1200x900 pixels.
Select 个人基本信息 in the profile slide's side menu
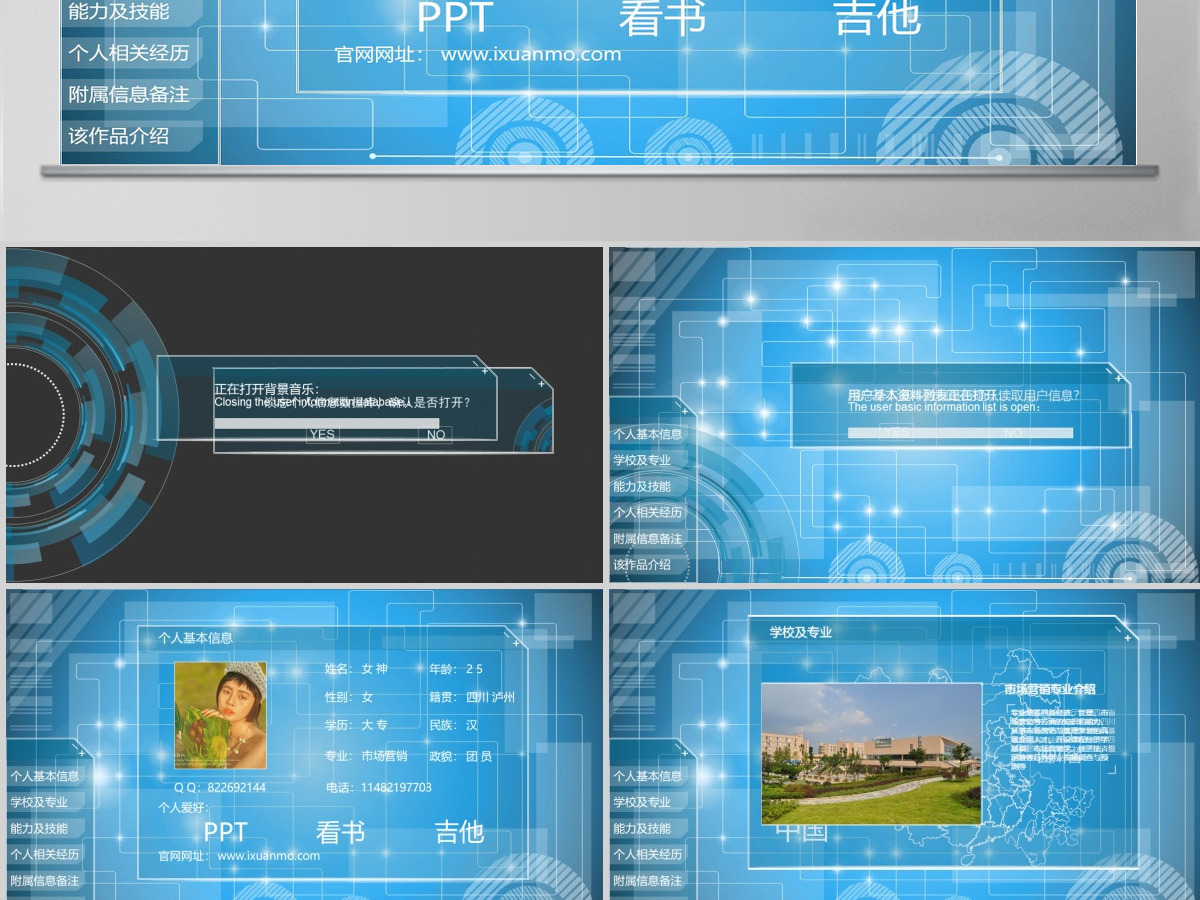(x=45, y=776)
